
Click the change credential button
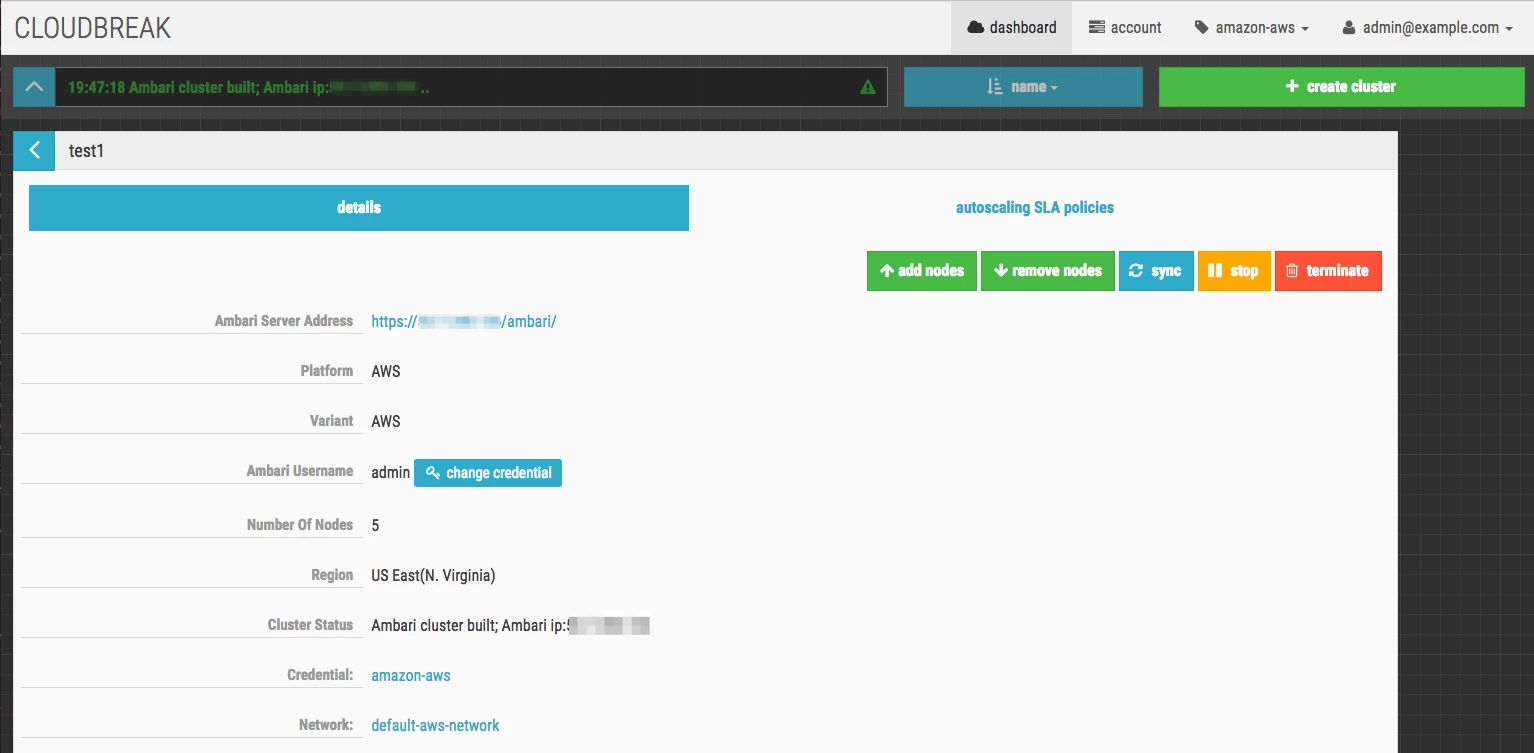(488, 473)
